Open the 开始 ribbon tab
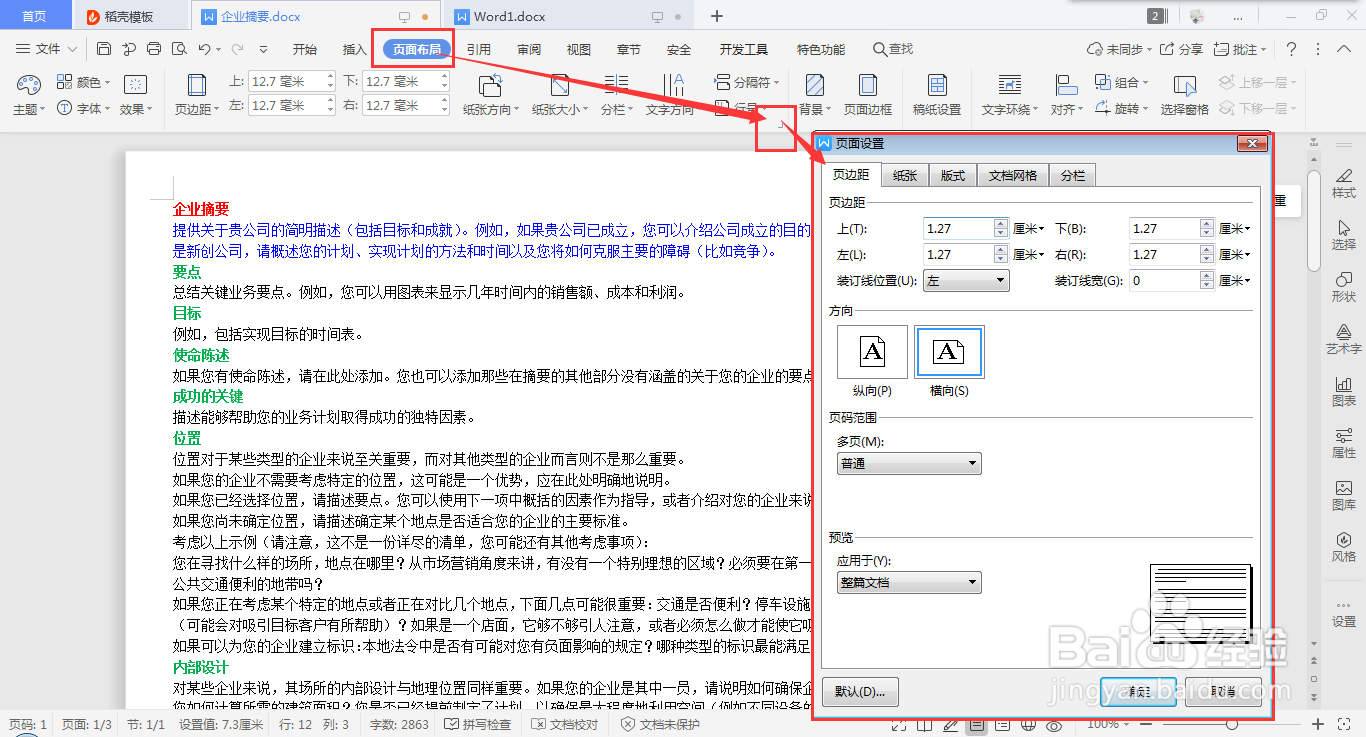1366x737 pixels. coord(305,49)
